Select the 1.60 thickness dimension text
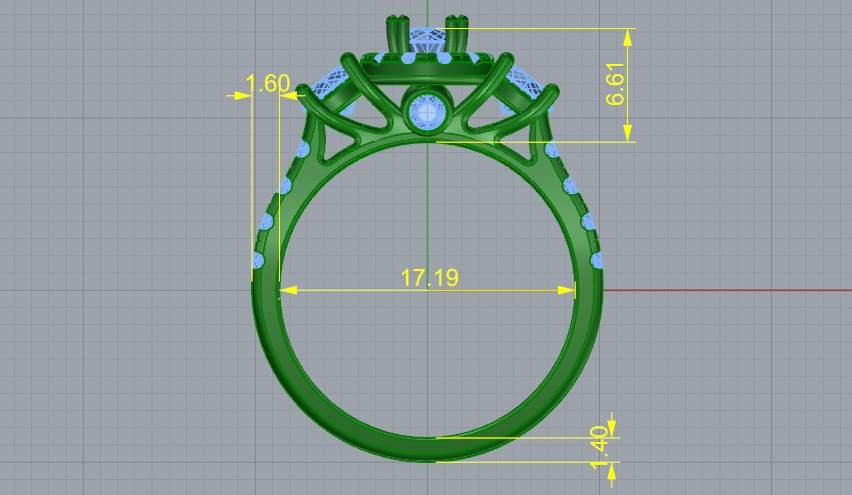Image resolution: width=852 pixels, height=495 pixels. coord(267,84)
